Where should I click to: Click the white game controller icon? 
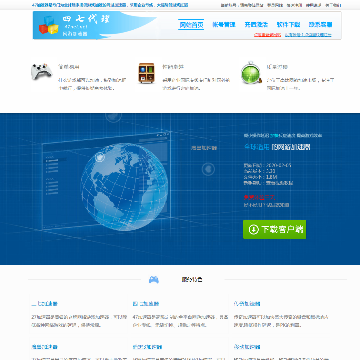[x=42, y=71]
